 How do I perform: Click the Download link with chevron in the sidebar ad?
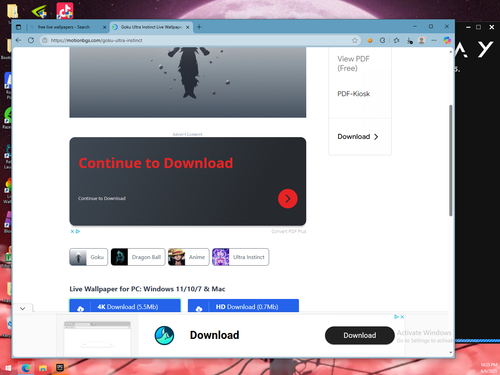point(358,137)
